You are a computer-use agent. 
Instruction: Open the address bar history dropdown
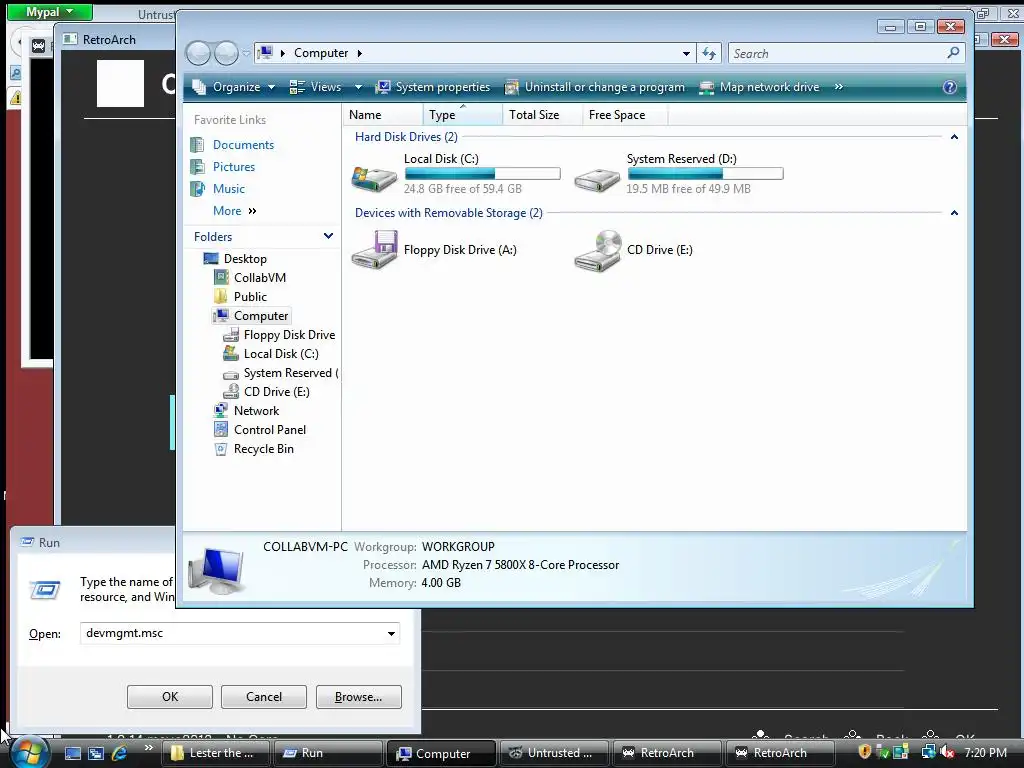pos(686,54)
